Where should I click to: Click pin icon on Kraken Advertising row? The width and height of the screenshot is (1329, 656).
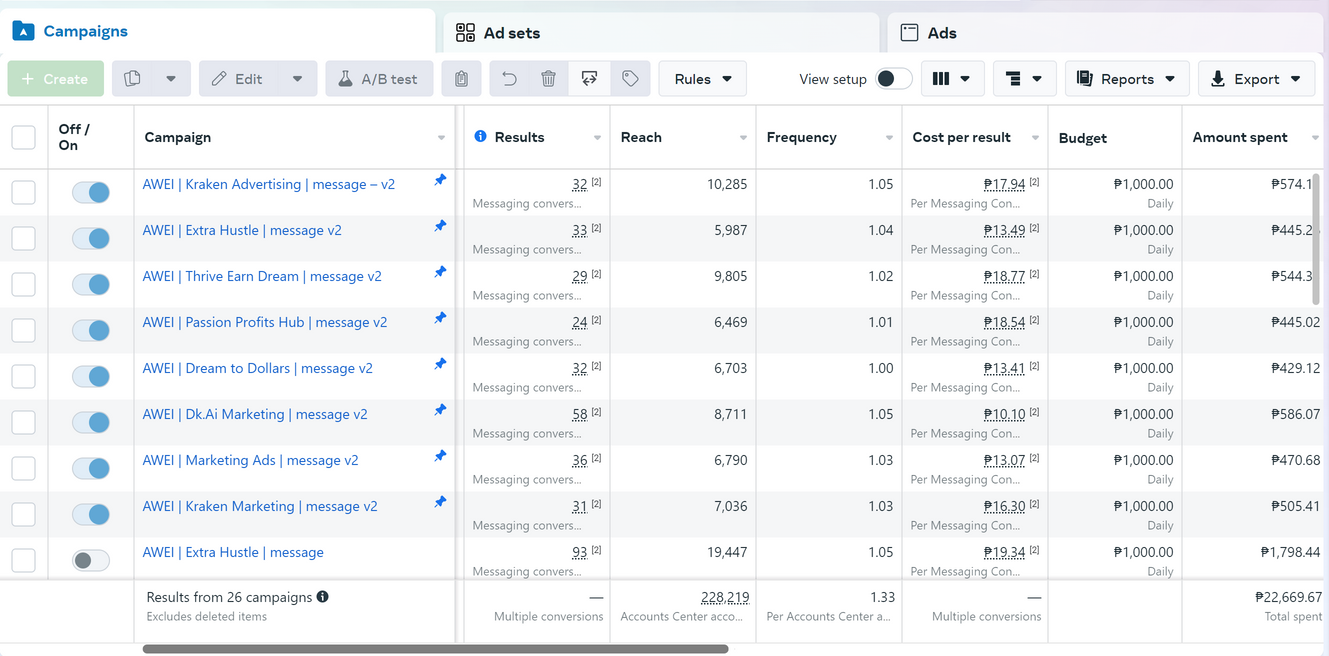pyautogui.click(x=440, y=180)
